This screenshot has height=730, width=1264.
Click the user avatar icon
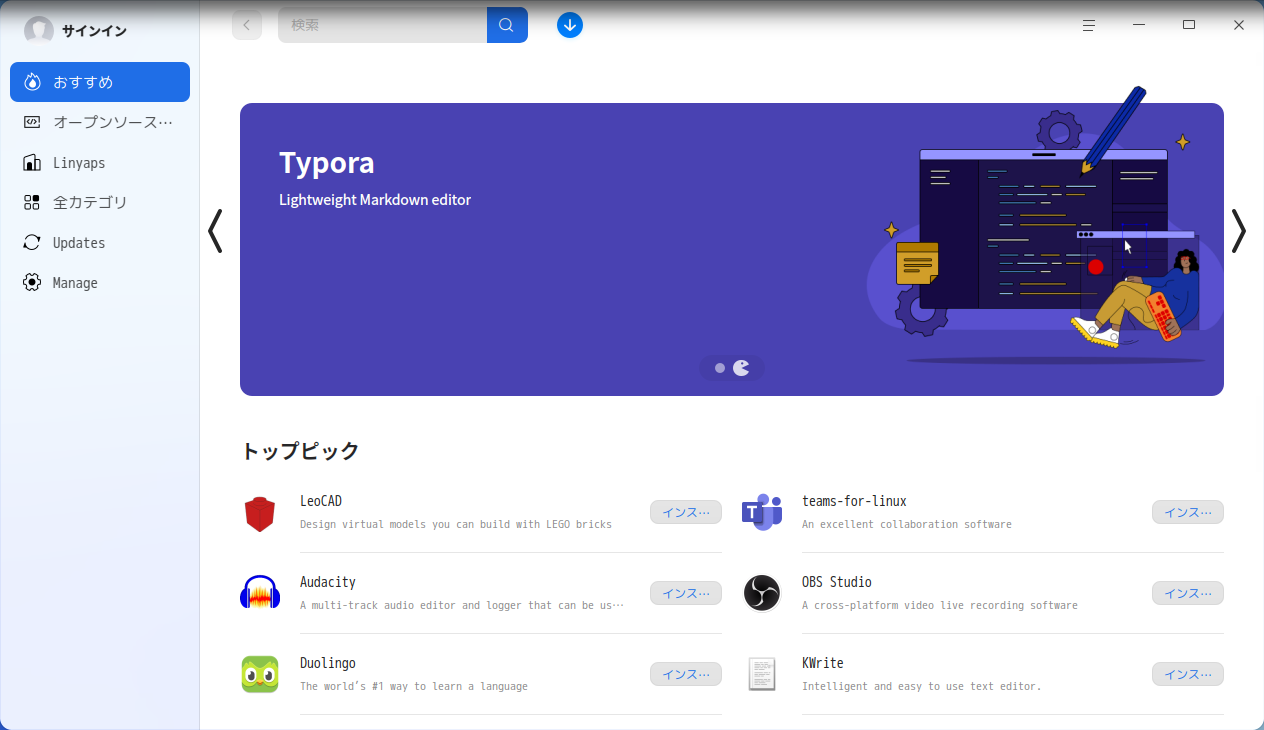[x=39, y=31]
